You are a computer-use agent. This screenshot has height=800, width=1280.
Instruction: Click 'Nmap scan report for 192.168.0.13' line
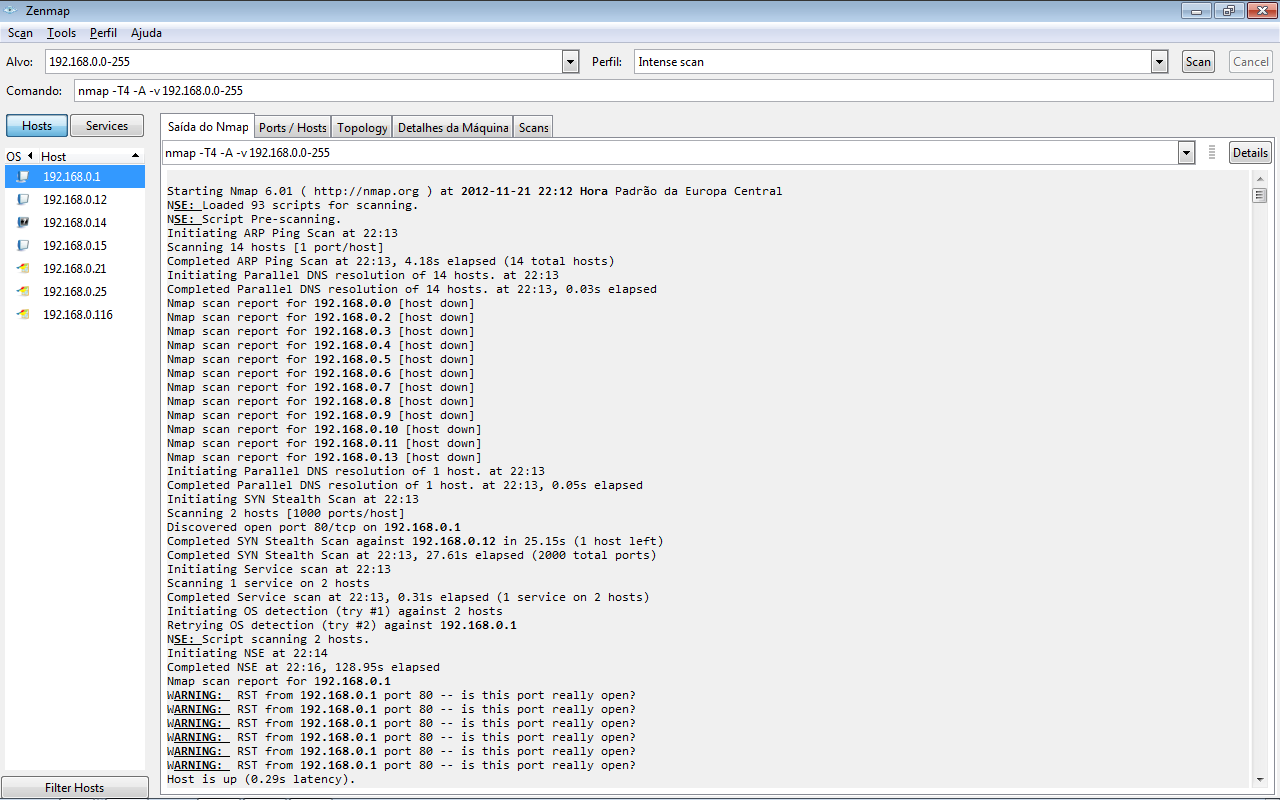tap(324, 457)
